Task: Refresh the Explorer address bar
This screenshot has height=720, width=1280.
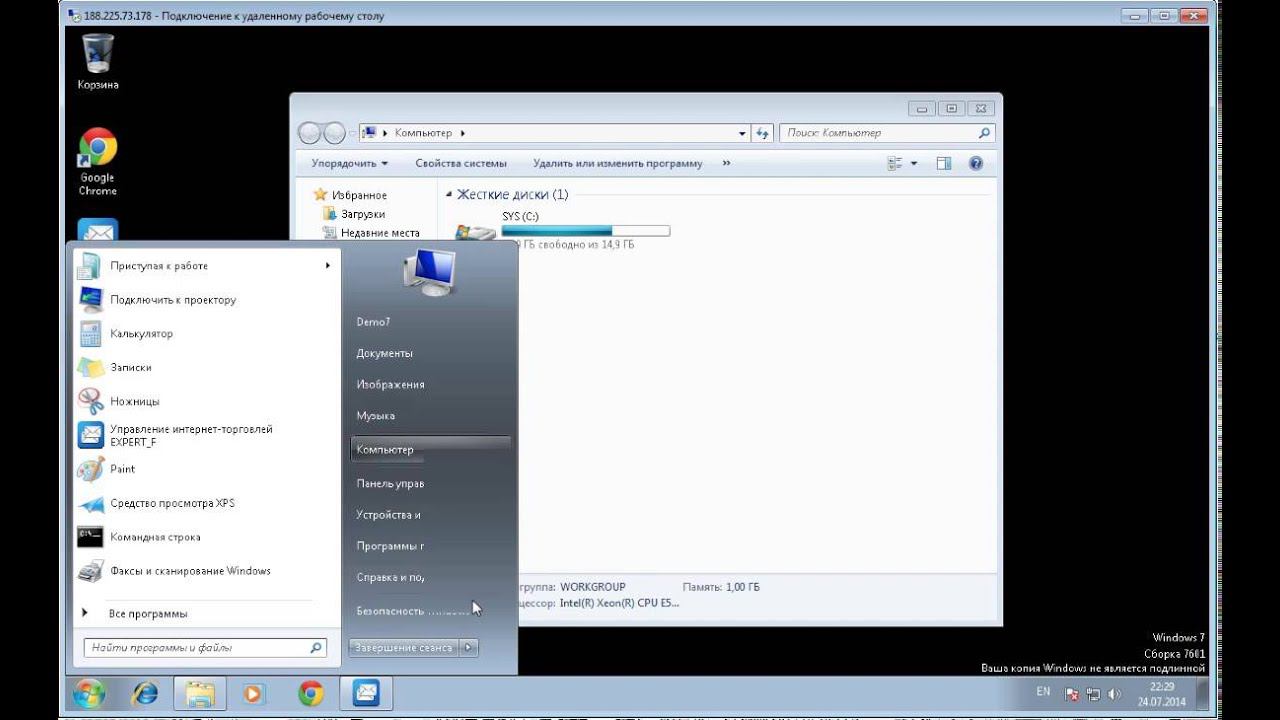Action: 763,133
